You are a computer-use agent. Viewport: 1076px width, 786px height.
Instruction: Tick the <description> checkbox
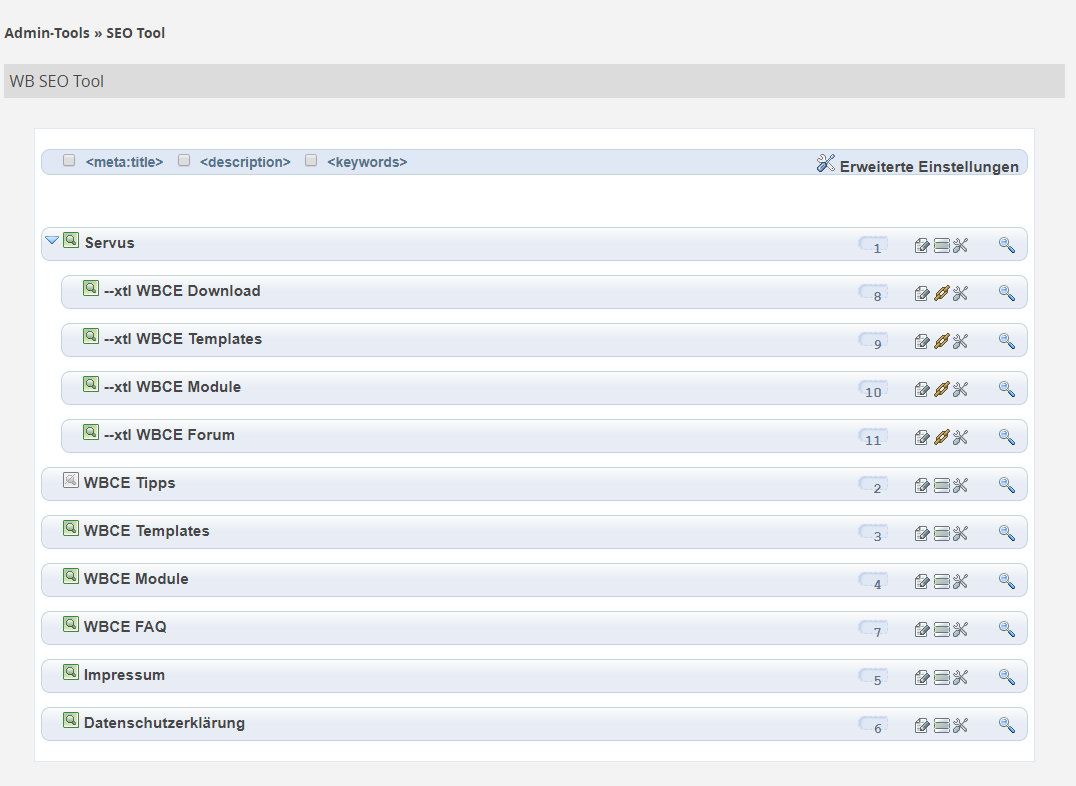(x=184, y=160)
